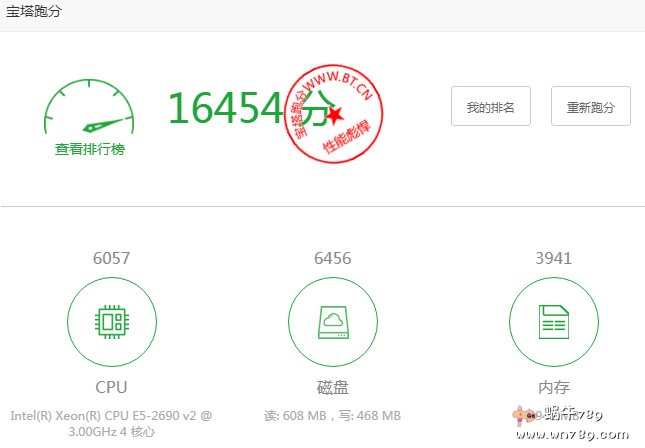645x448 pixels.
Task: Open the 查看排行榜 leaderboard link
Action: pyautogui.click(x=89, y=149)
